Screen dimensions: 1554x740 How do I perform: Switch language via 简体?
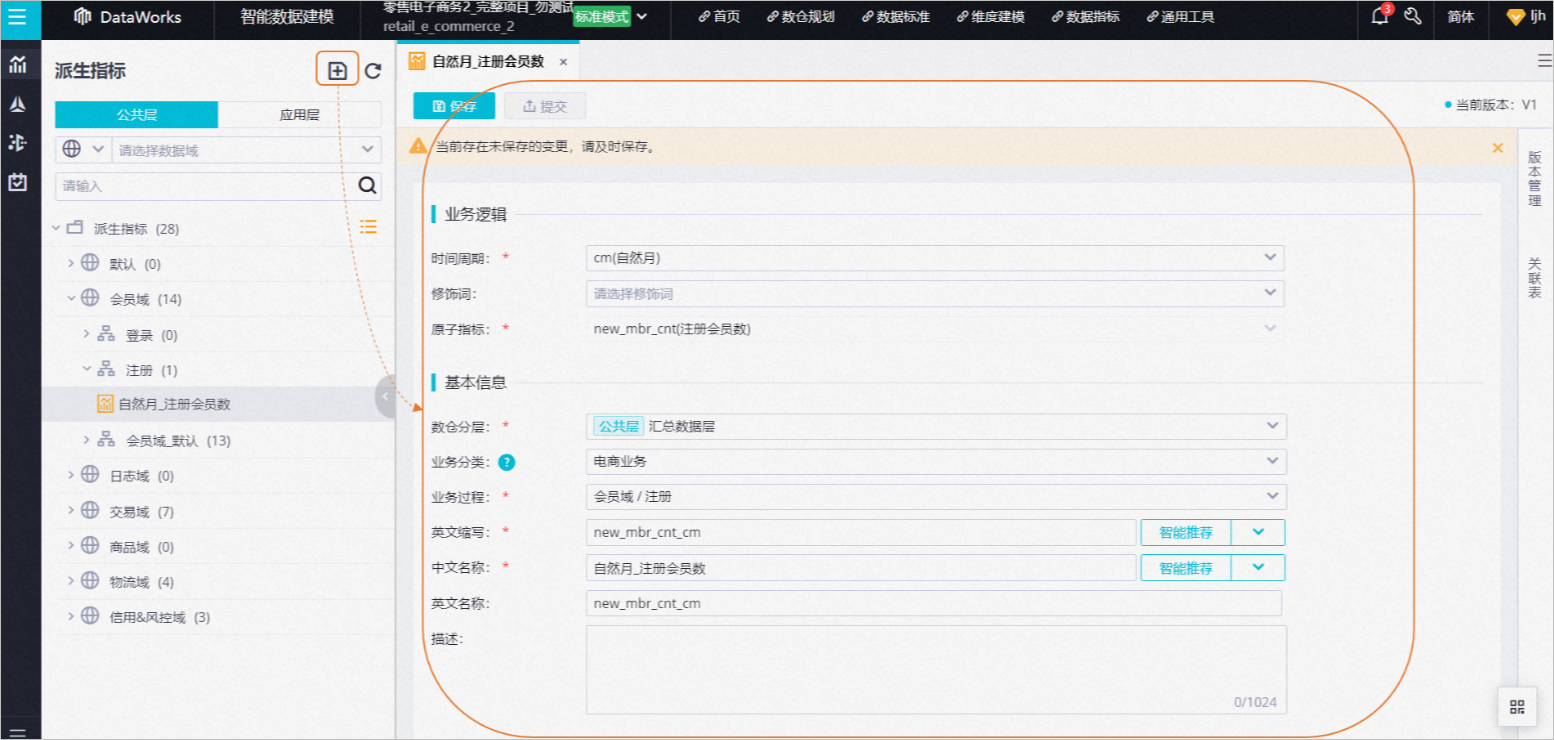pos(1460,17)
